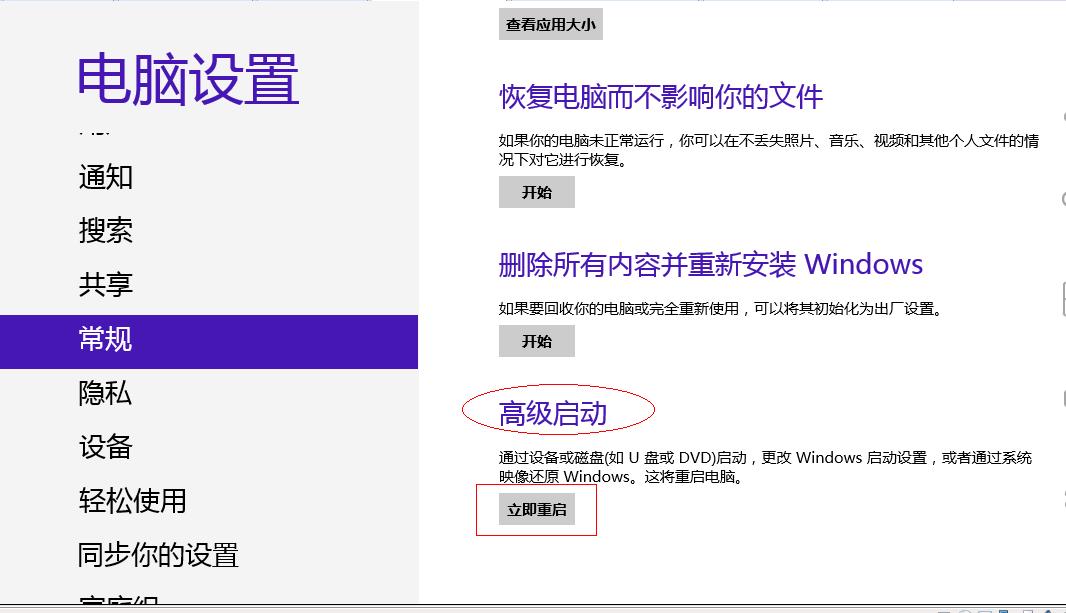Screen dimensions: 1066x613
Task: Open 删除所有内容并重新安装 Windows section
Action: point(710,264)
